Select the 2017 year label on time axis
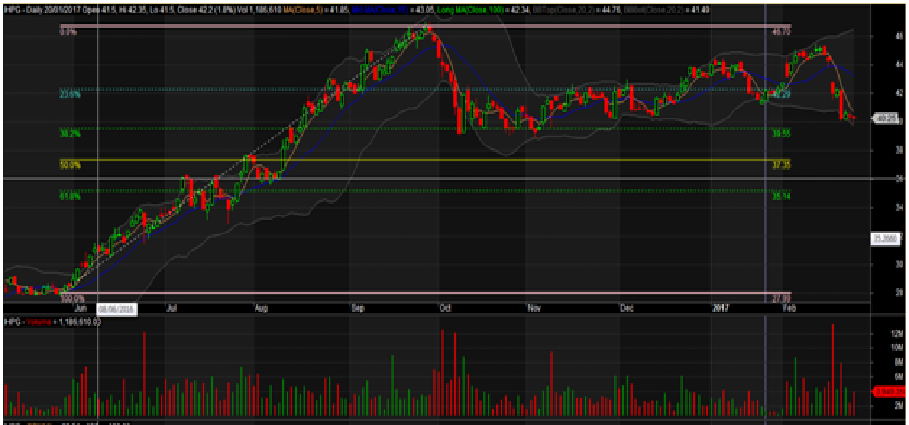The height and width of the screenshot is (425, 909). click(x=728, y=309)
